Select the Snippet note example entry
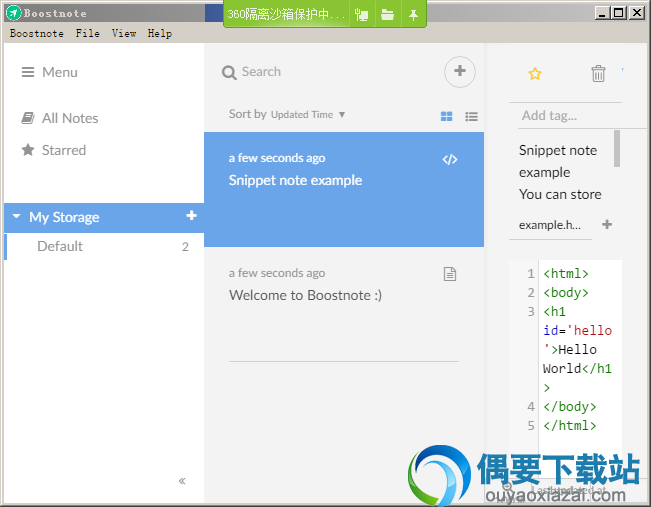The height and width of the screenshot is (507, 651). tap(344, 189)
